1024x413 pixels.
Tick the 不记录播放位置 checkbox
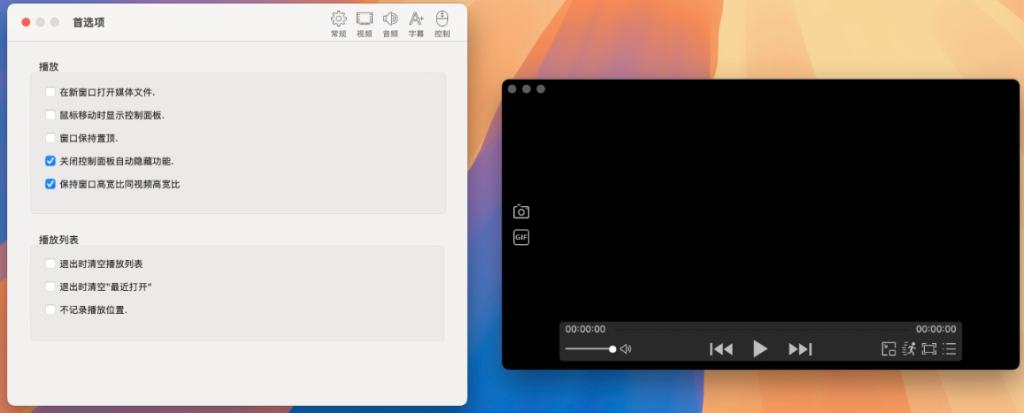(x=50, y=310)
